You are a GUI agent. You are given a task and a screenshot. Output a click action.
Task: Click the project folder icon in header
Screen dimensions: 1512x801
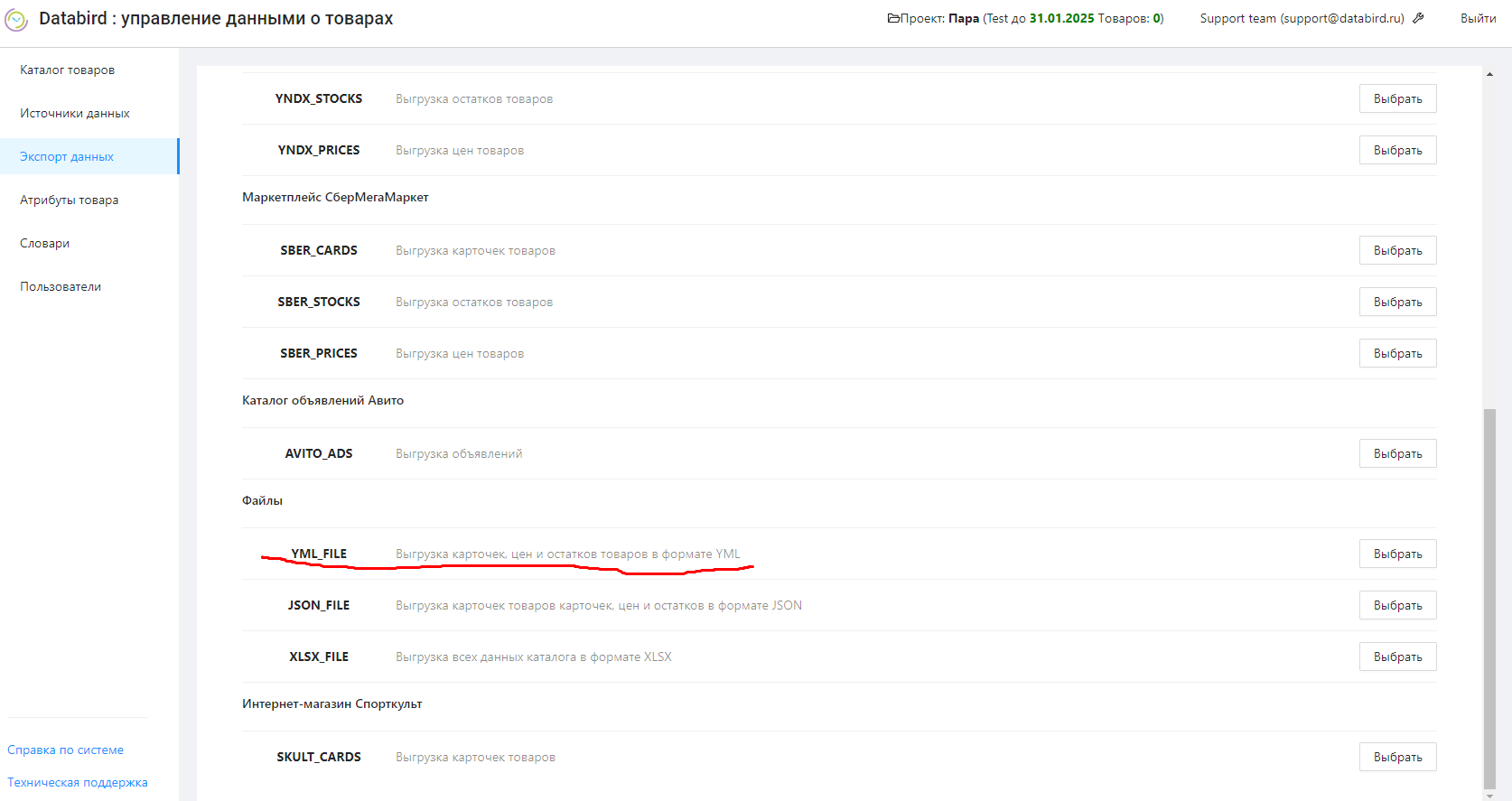click(893, 18)
